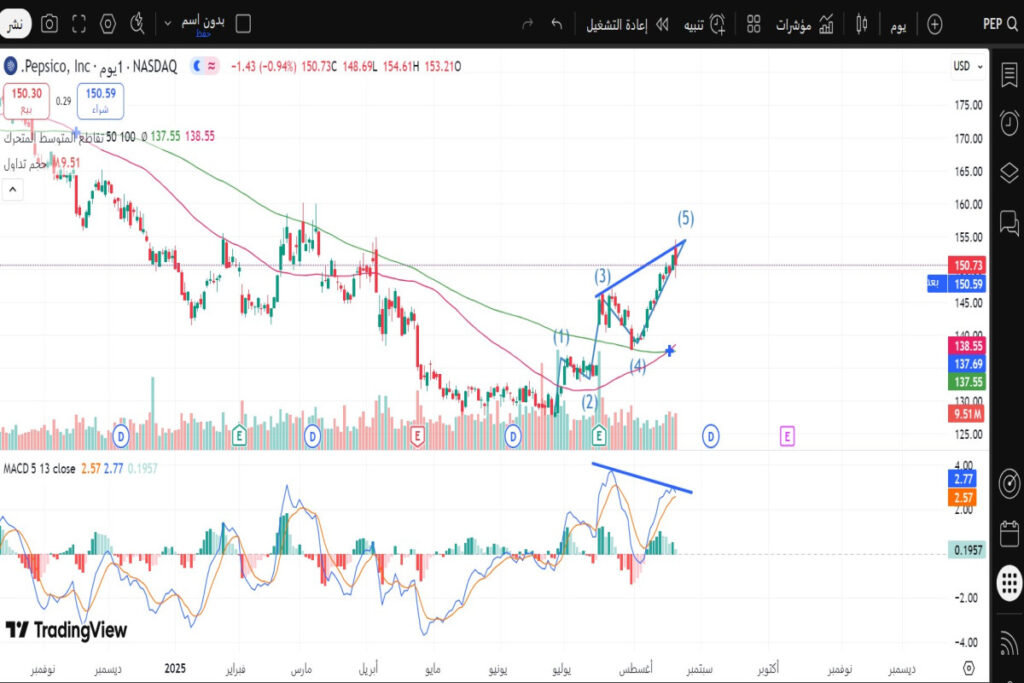Open the مؤشرات indicators dialog
Image resolution: width=1024 pixels, height=683 pixels.
tap(804, 25)
